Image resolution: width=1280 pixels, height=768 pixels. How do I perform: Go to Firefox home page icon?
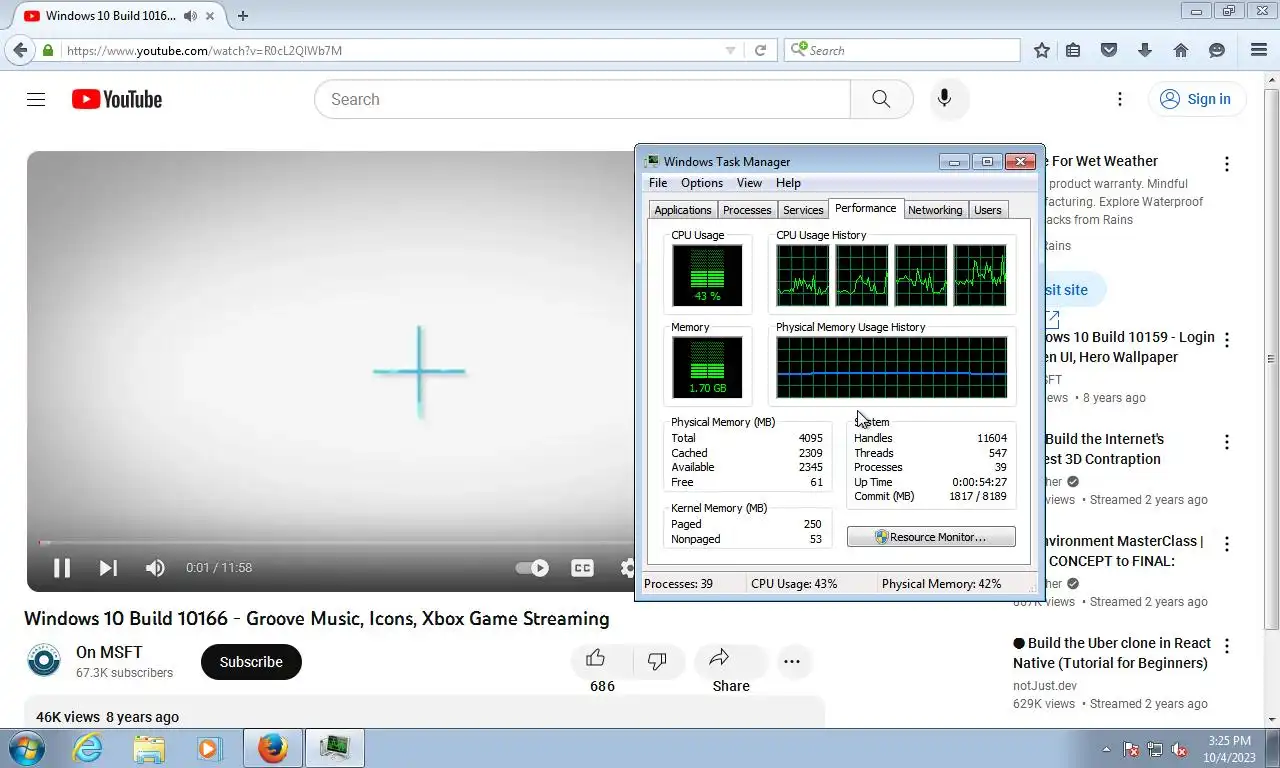coord(1181,50)
